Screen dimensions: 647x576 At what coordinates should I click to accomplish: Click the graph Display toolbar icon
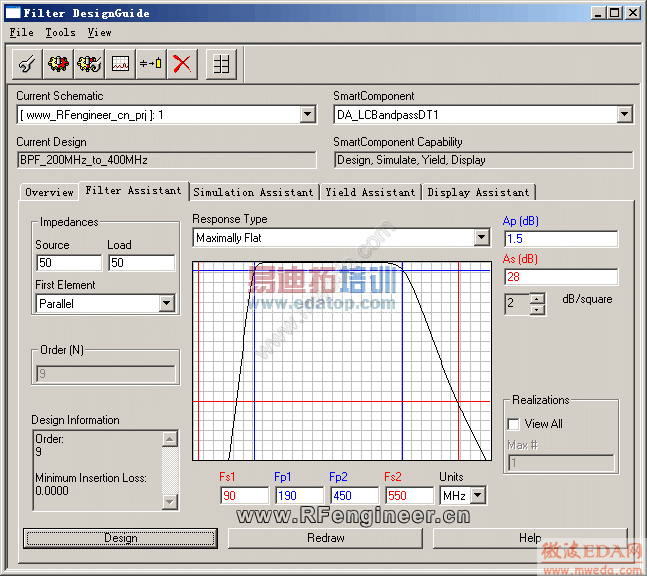point(120,64)
